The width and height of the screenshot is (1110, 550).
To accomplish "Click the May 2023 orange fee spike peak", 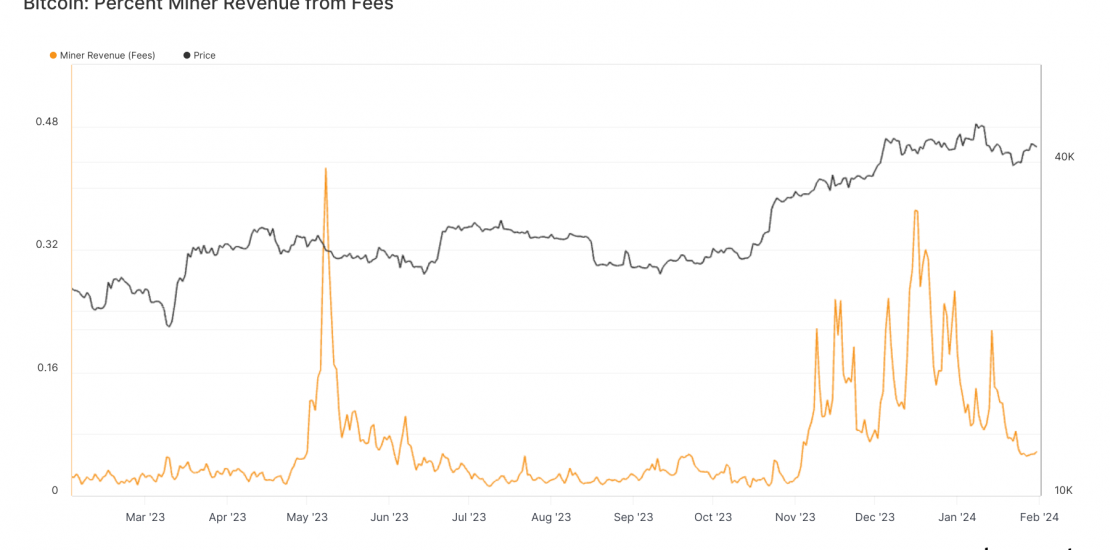I will tap(325, 169).
